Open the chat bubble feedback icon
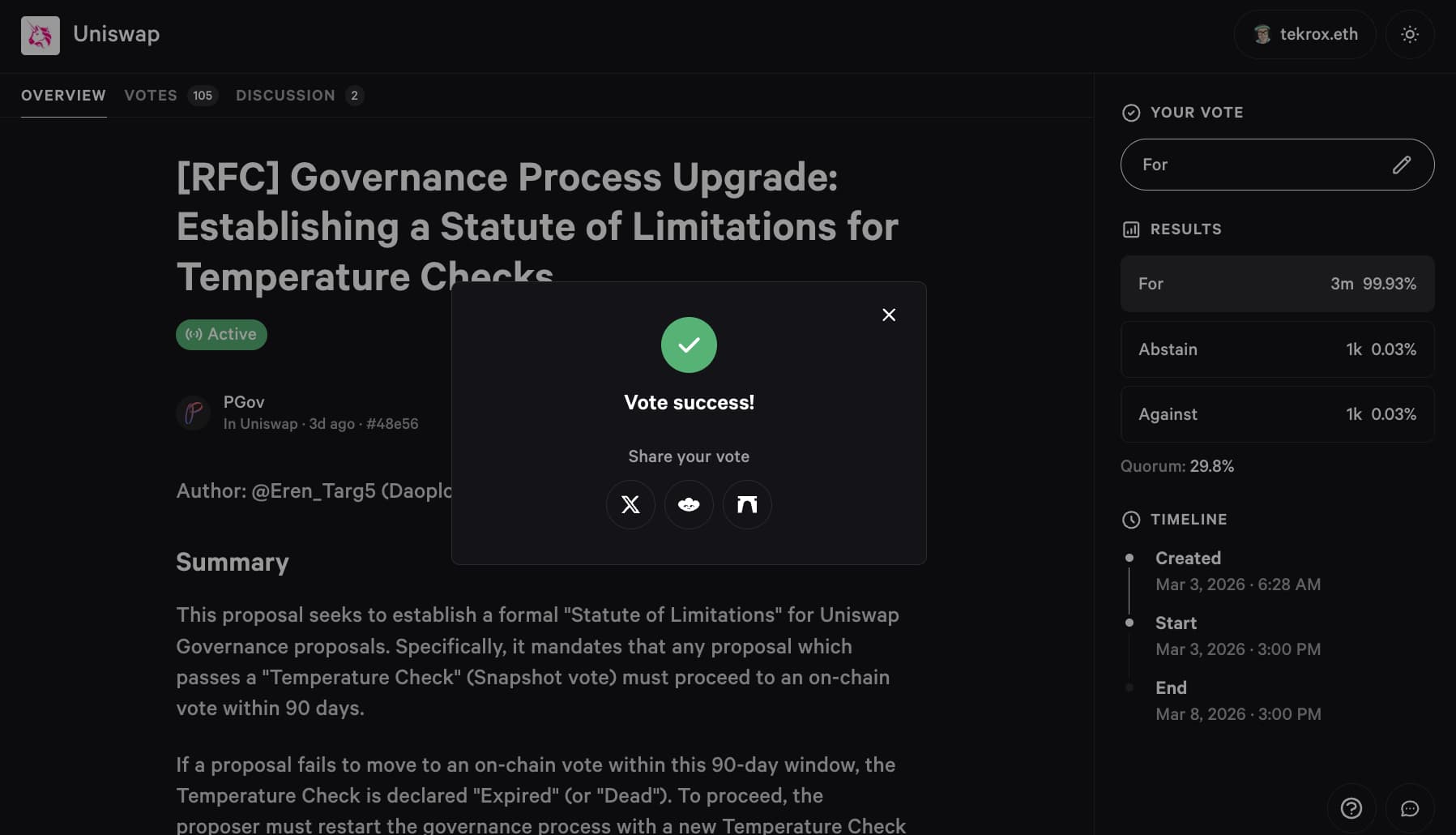This screenshot has height=835, width=1456. point(1410,808)
